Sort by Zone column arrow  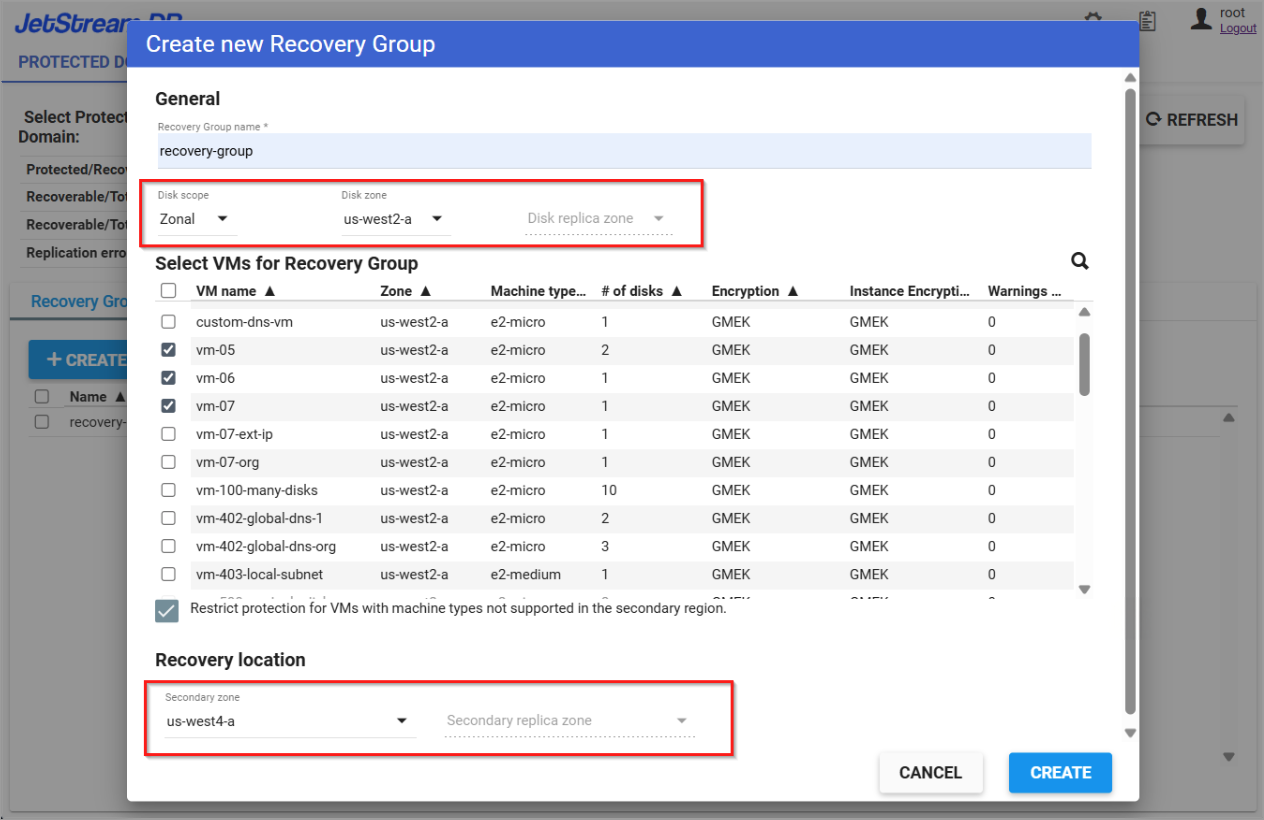point(425,291)
